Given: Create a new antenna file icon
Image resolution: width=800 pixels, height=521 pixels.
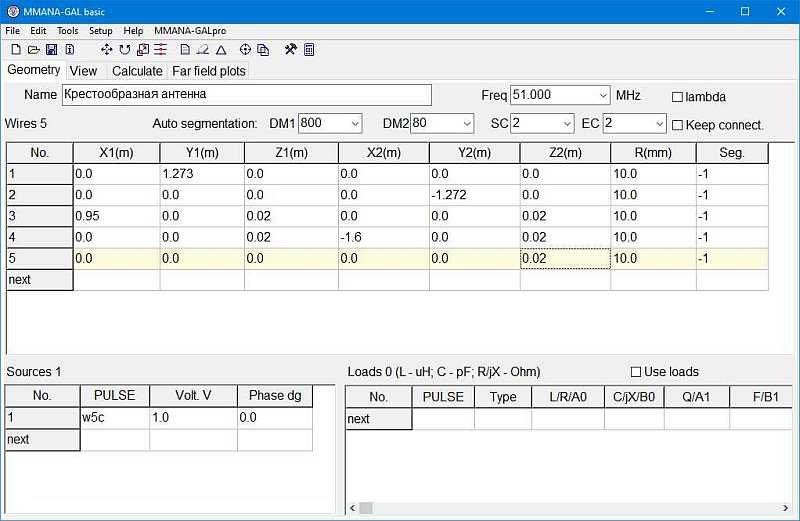Looking at the screenshot, I should [x=16, y=49].
